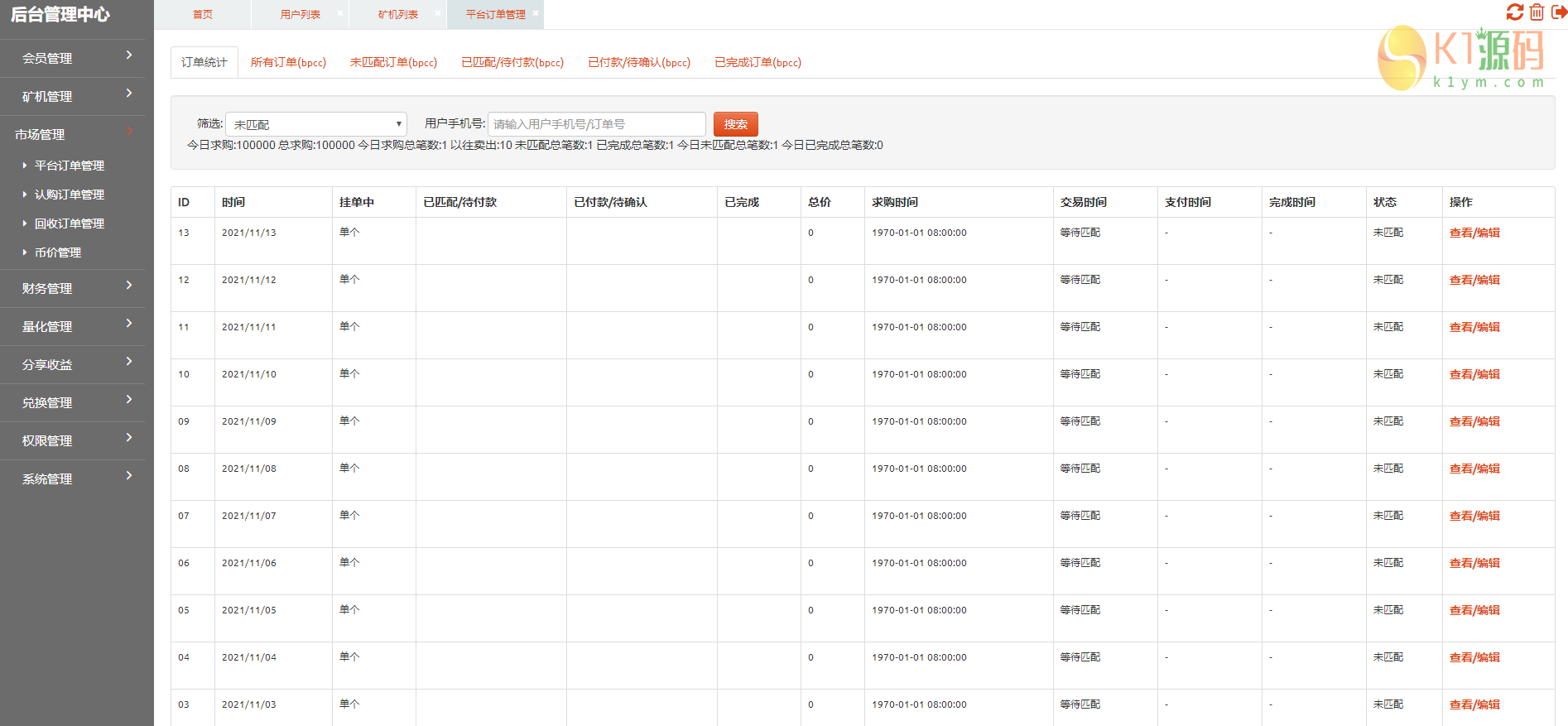The image size is (1568, 726).
Task: Click the 单个 link in row 2021/11/04
Action: coord(349,657)
